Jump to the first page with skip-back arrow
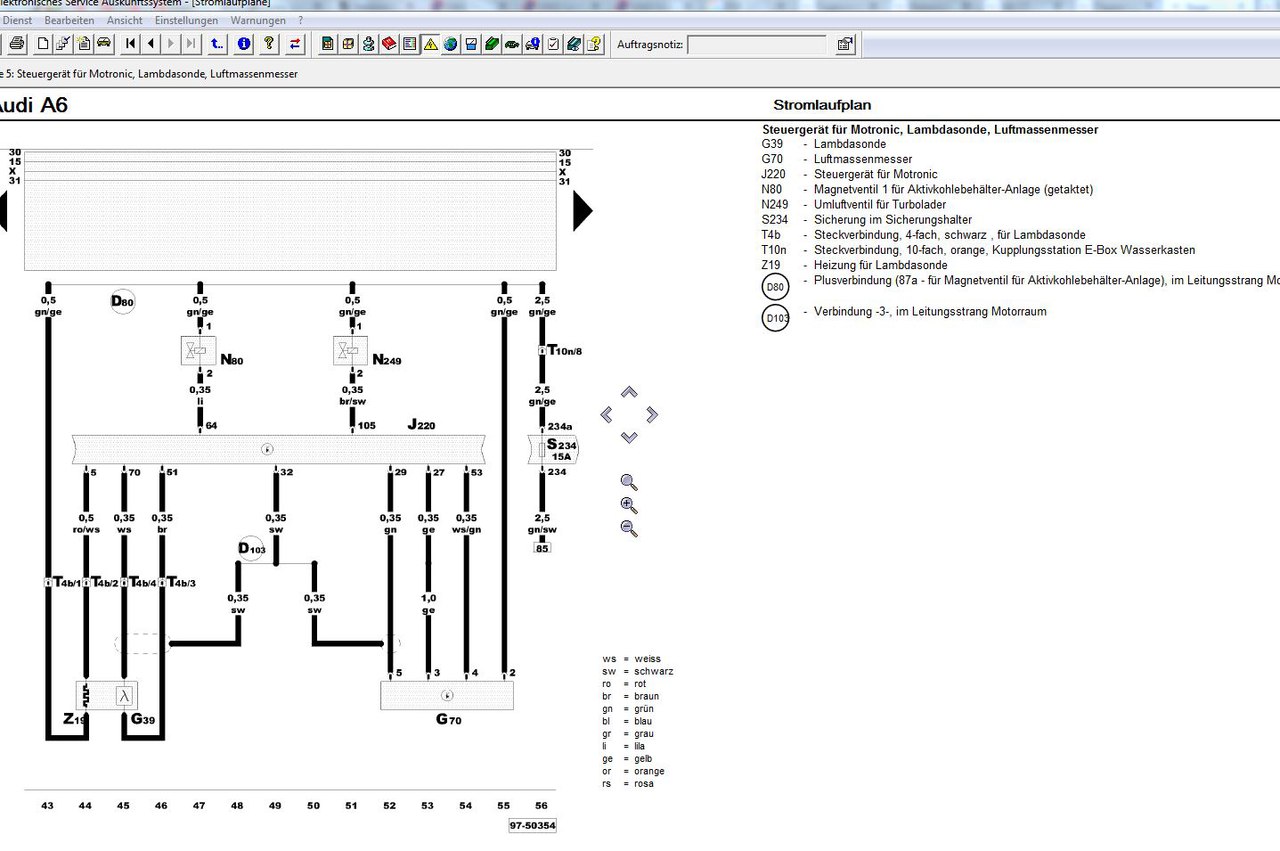The height and width of the screenshot is (851, 1280). [131, 44]
